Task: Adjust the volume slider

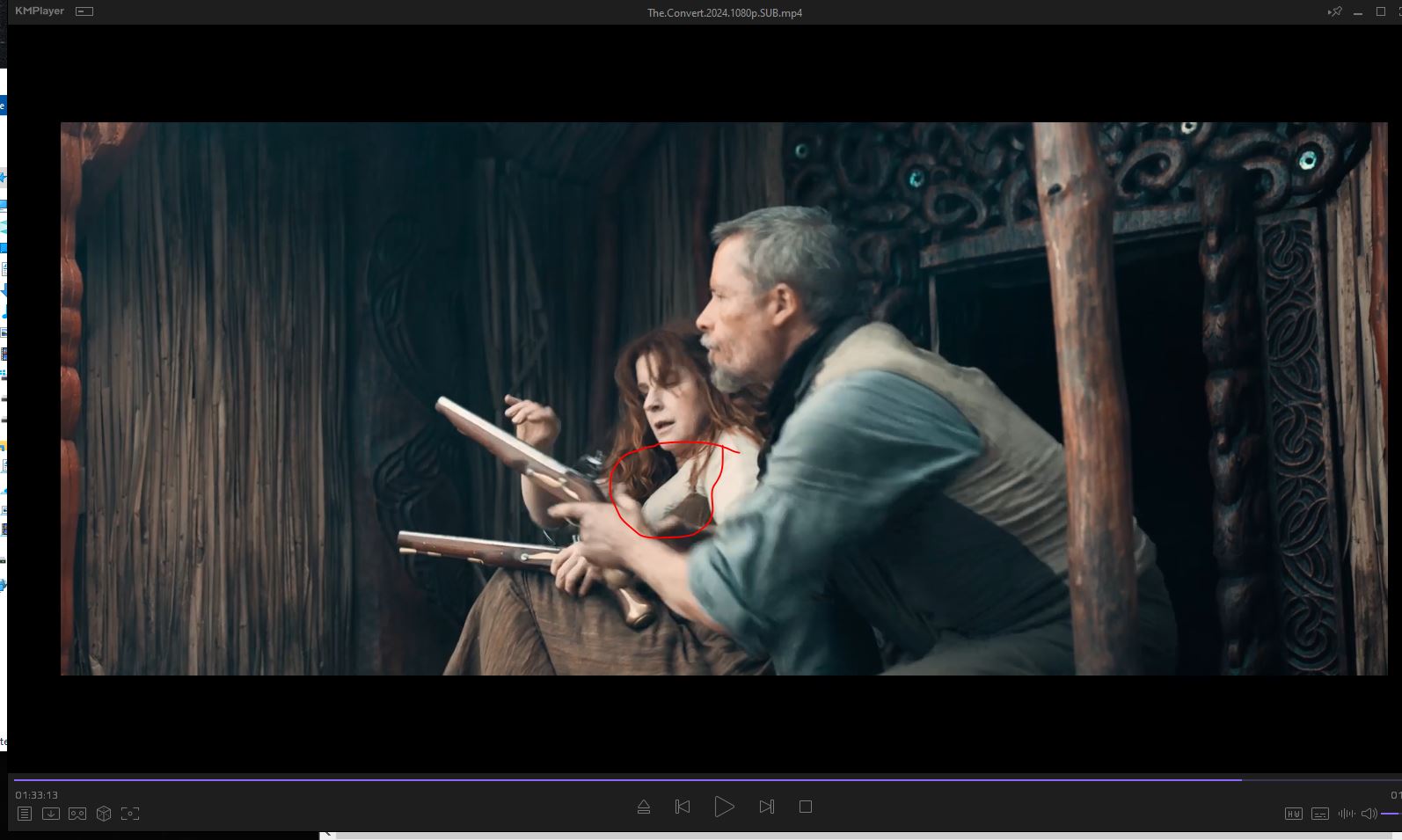Action: coord(1391,814)
